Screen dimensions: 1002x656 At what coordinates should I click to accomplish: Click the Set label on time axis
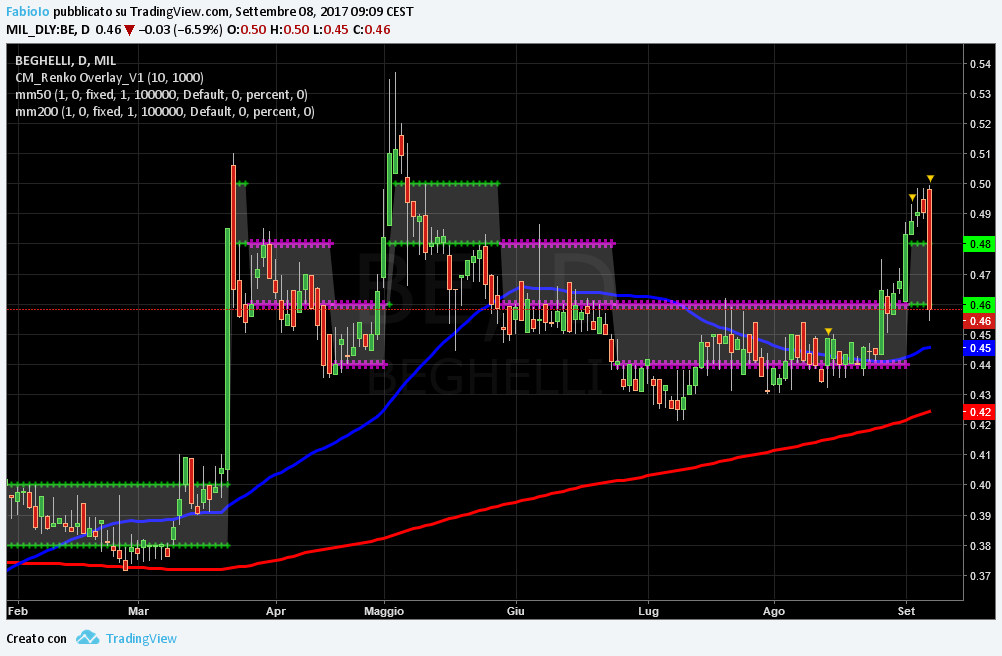906,611
